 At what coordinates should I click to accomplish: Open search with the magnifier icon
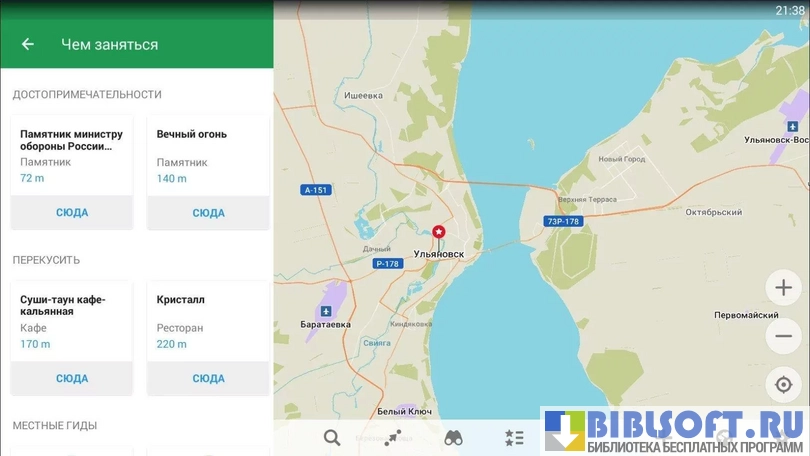[332, 437]
